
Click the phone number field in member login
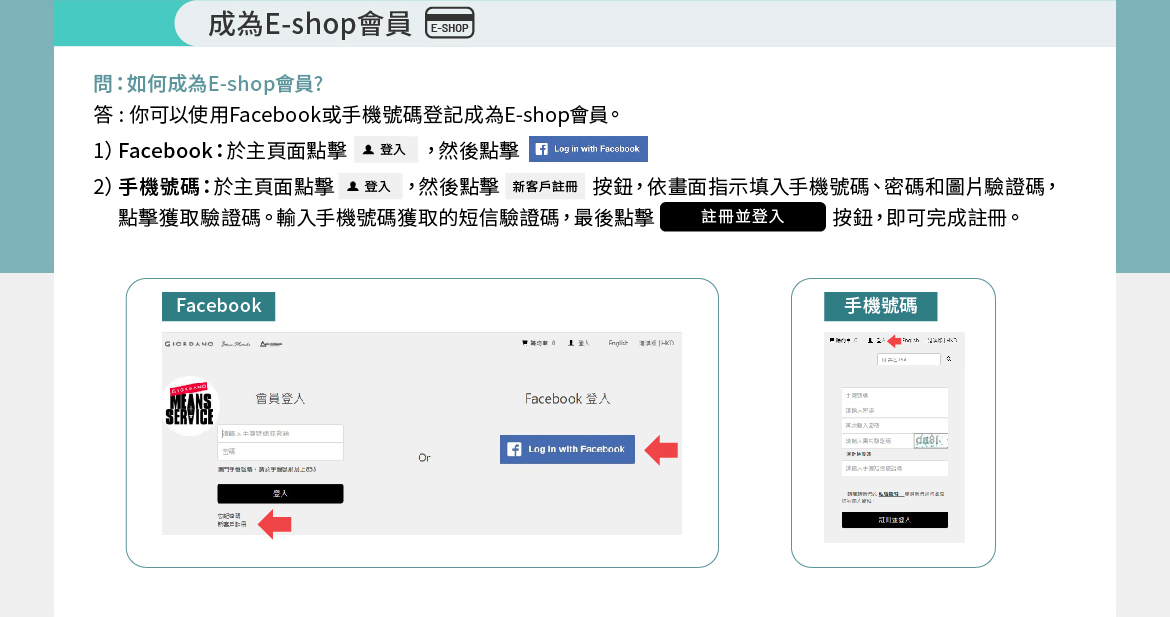coord(280,433)
